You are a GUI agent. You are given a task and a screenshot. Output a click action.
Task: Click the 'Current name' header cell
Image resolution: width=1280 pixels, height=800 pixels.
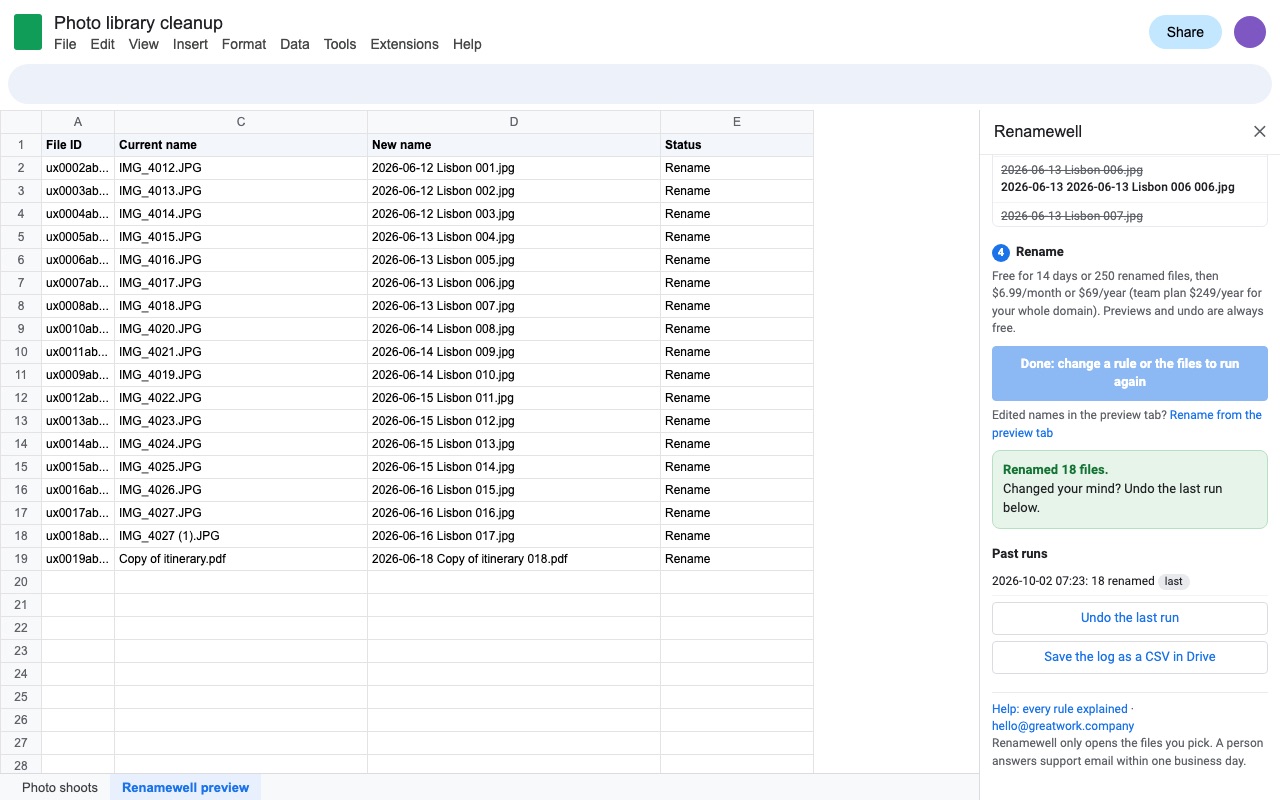[241, 145]
